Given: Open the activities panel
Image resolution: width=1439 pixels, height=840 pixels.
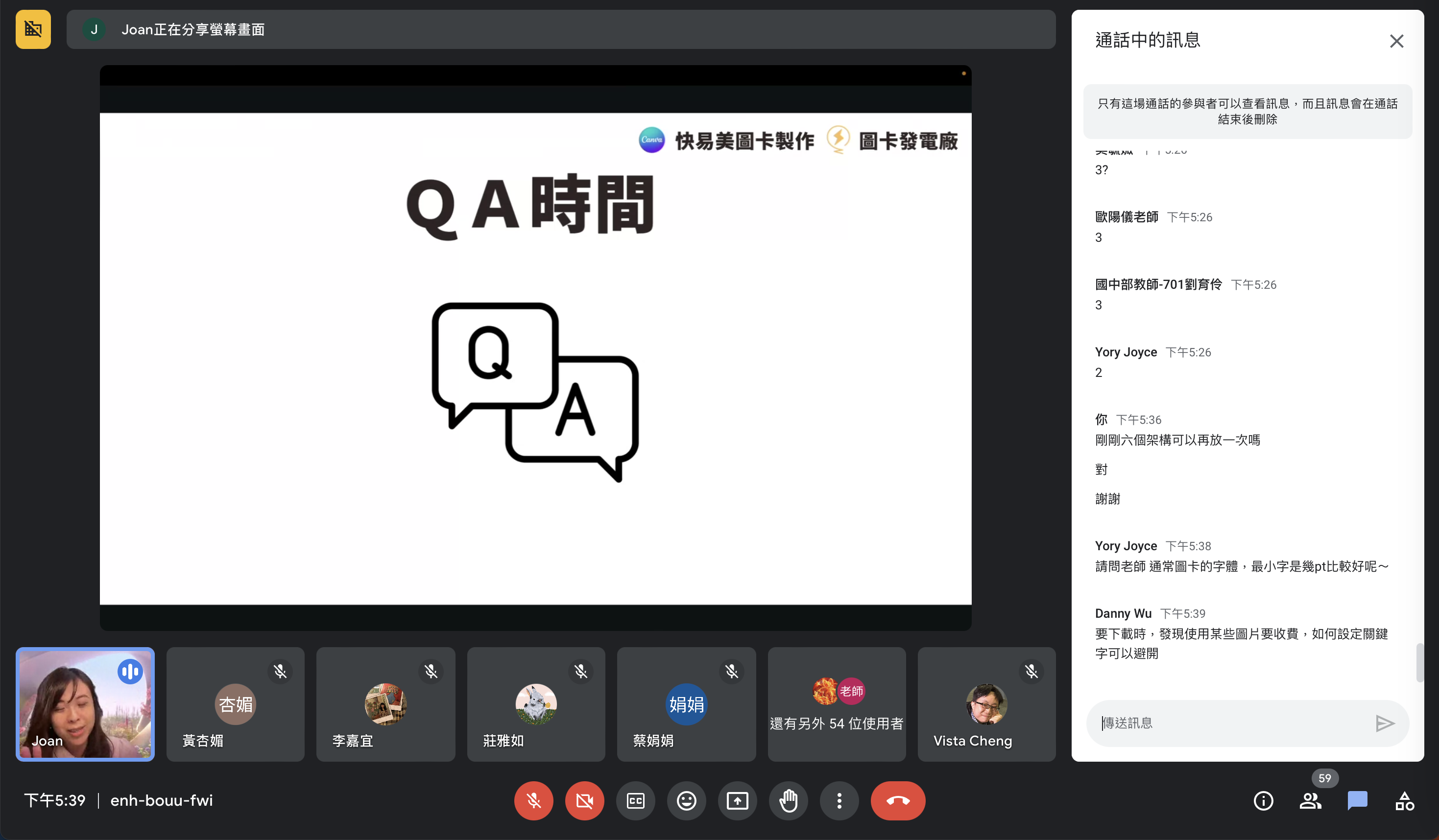Looking at the screenshot, I should tap(1404, 801).
